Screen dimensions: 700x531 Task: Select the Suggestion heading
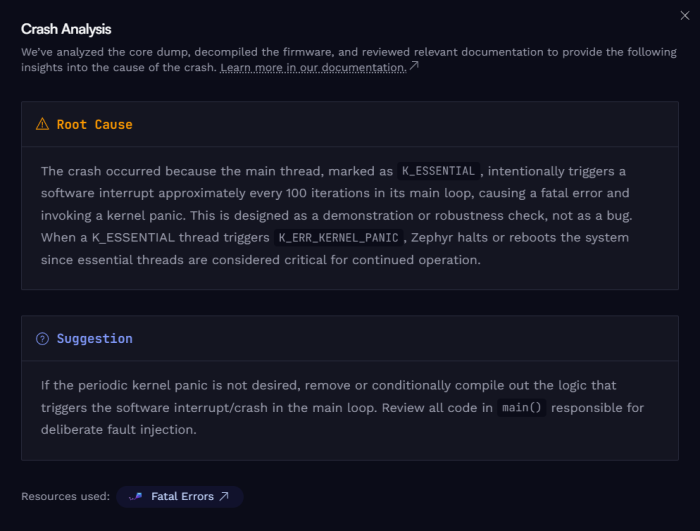(x=95, y=339)
